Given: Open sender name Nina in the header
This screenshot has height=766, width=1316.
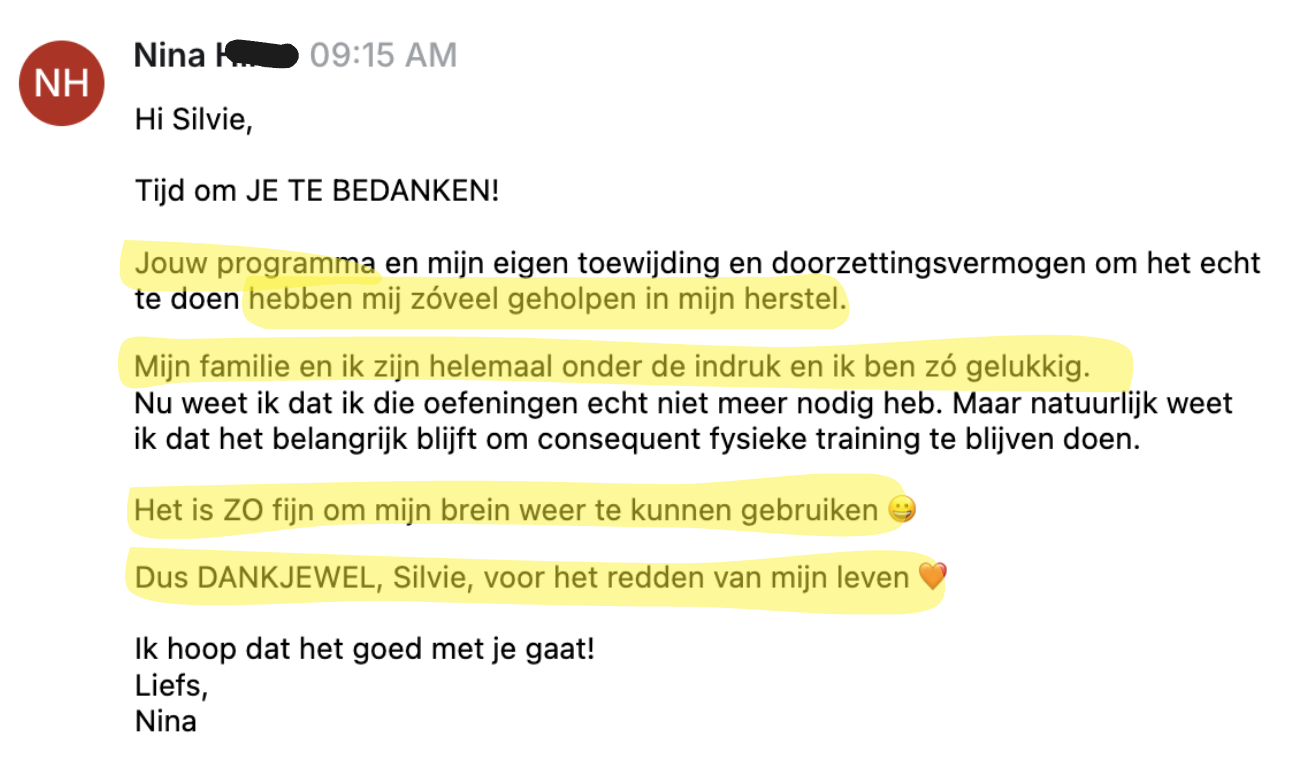Looking at the screenshot, I should coord(169,55).
